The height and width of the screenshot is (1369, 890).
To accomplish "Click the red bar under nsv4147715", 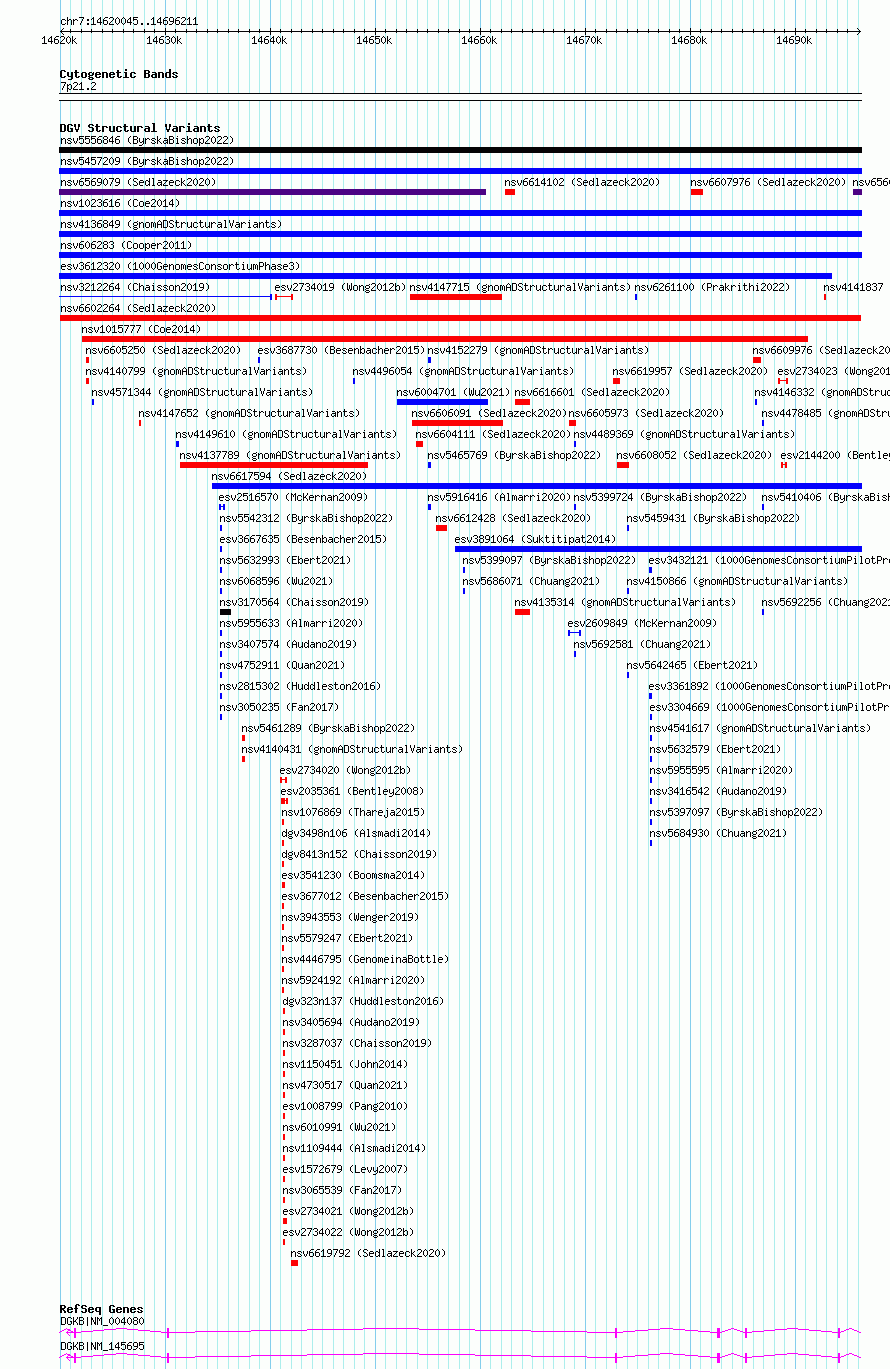I will pos(456,297).
